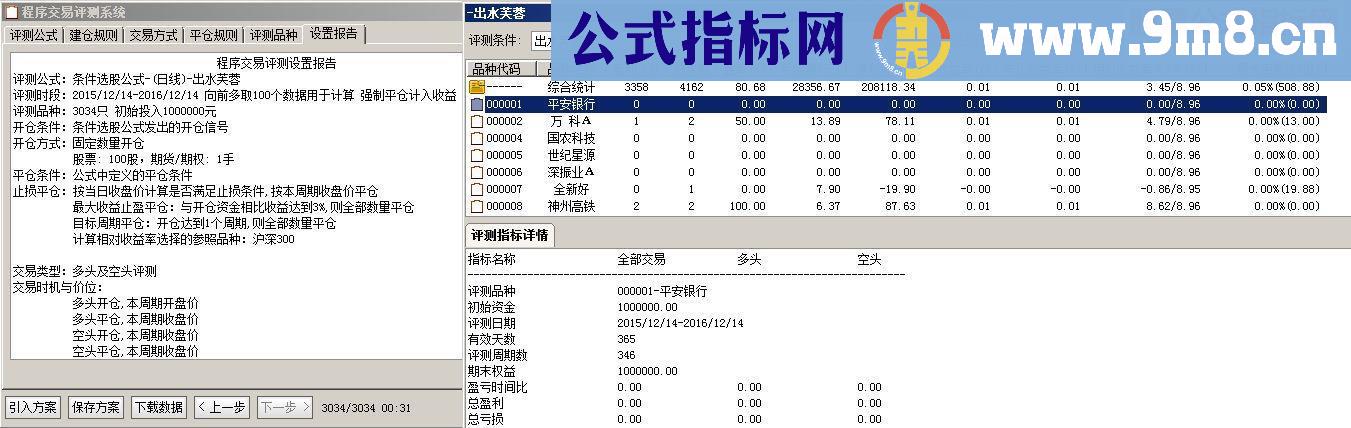The width and height of the screenshot is (1351, 428).
Task: Click the 空头 column label in details
Action: click(869, 259)
